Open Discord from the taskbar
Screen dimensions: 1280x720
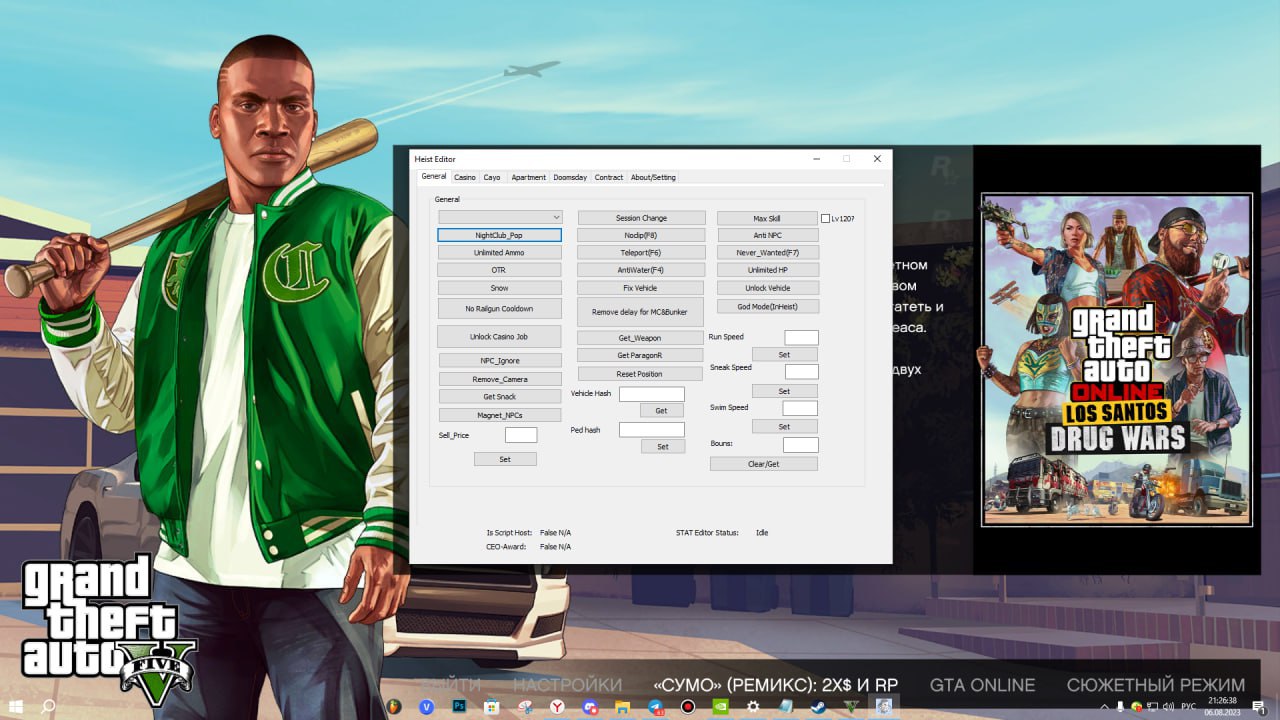point(589,706)
